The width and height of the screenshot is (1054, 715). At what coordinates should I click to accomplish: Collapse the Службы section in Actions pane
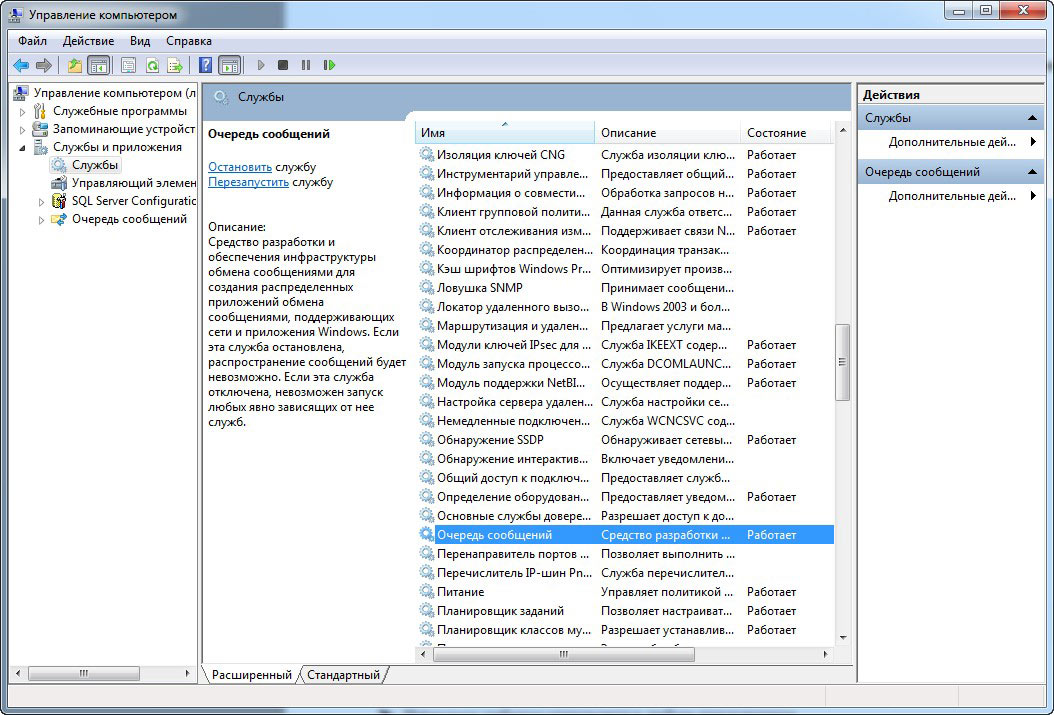tap(1032, 118)
